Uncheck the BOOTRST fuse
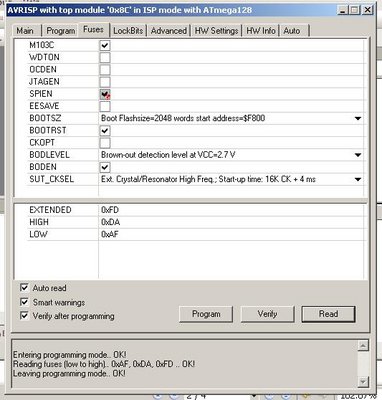Viewport: 382px width, 400px height. point(105,131)
